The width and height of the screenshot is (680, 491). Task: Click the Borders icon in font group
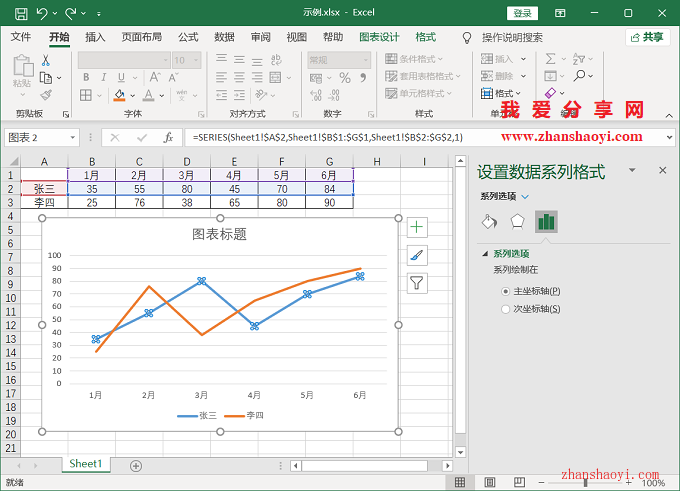[86, 95]
